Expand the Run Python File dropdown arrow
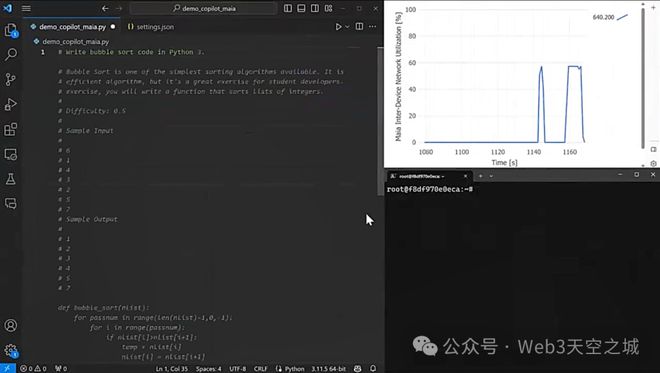 [347, 27]
